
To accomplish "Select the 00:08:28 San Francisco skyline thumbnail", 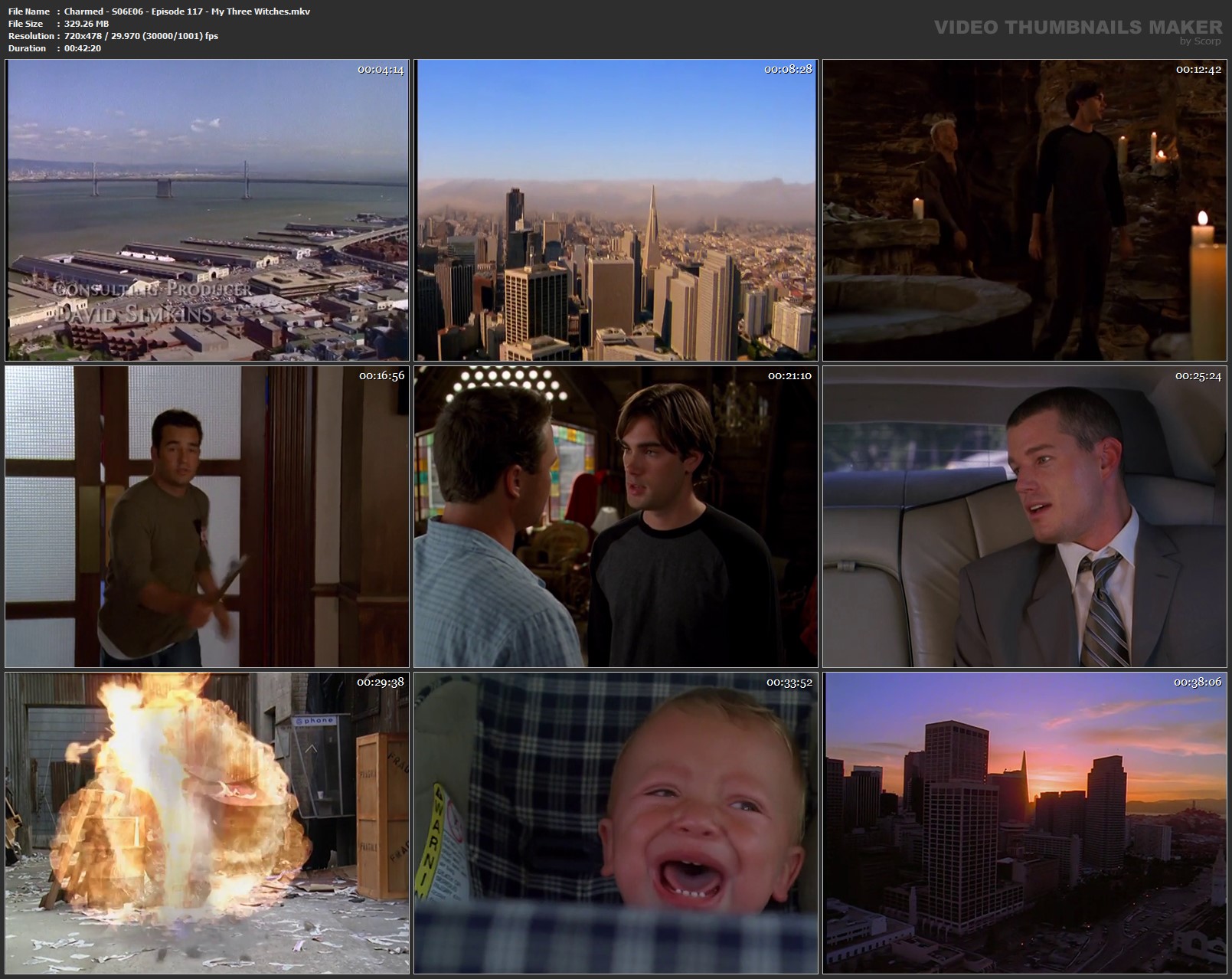I will click(x=616, y=210).
